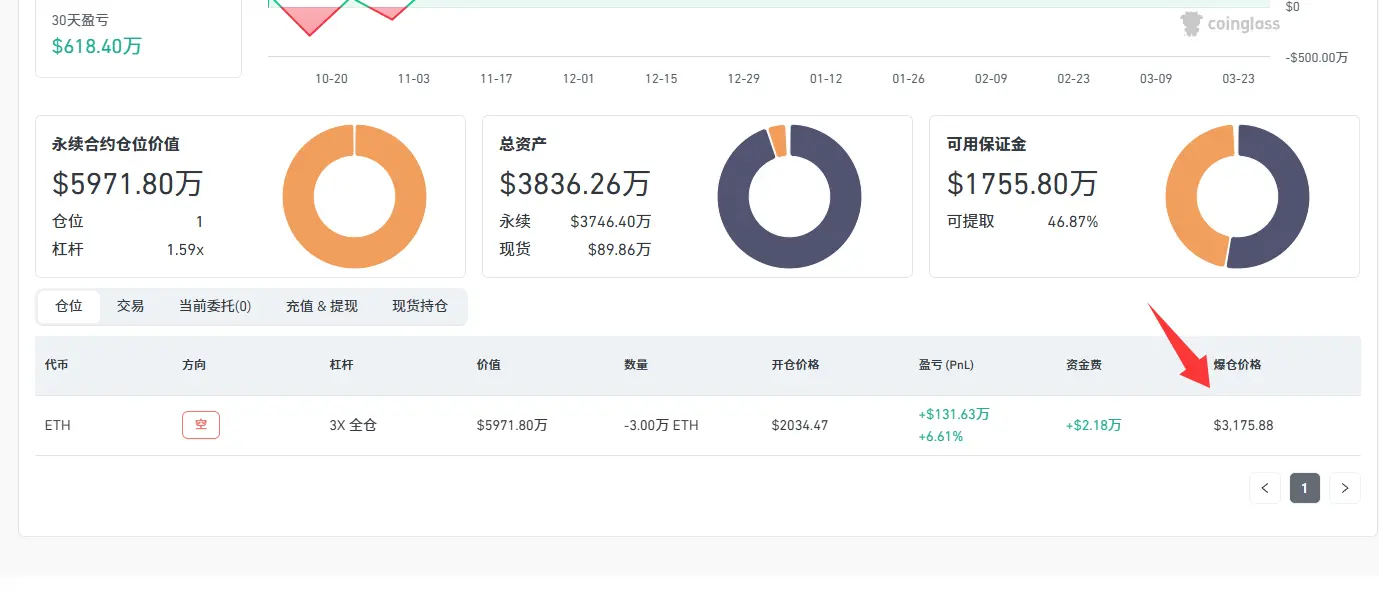This screenshot has width=1379, height=594.
Task: Open the 交易 tab
Action: tap(131, 306)
